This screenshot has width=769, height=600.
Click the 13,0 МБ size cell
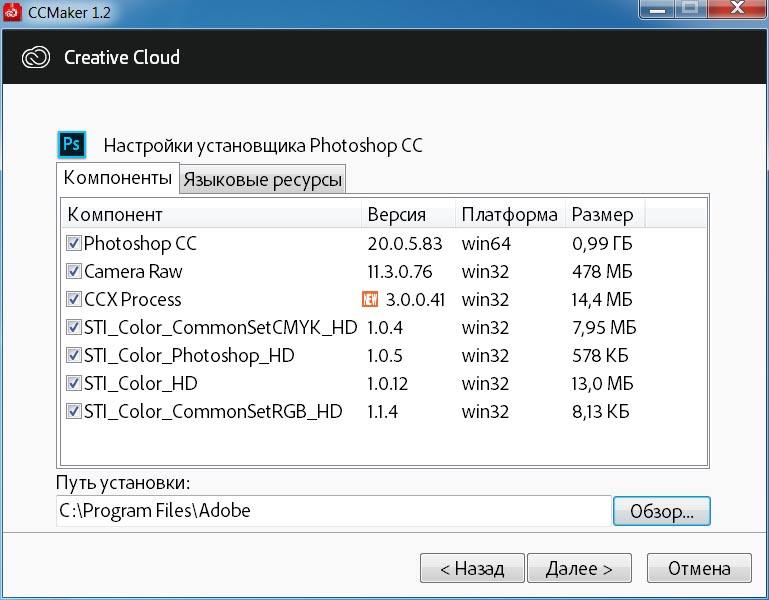tap(603, 383)
